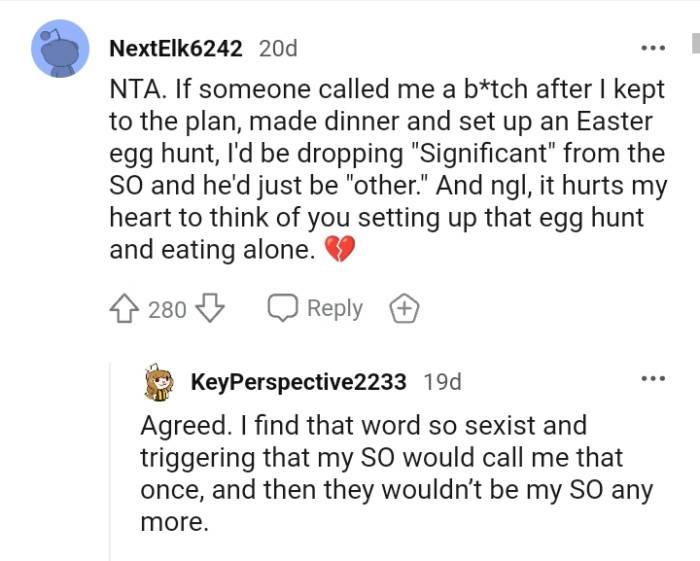Viewport: 700px width, 561px height.
Task: Click the speech bubble icon beside Reply
Action: [x=283, y=309]
